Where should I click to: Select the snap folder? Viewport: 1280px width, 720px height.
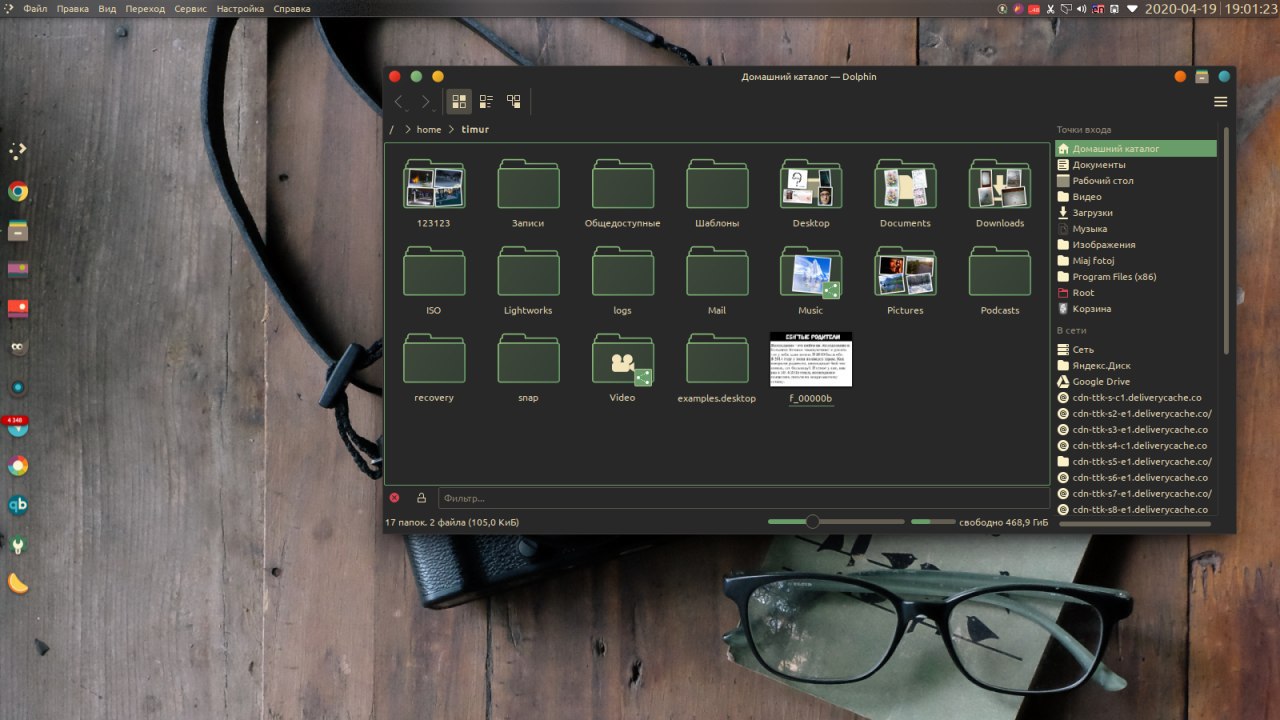point(528,367)
